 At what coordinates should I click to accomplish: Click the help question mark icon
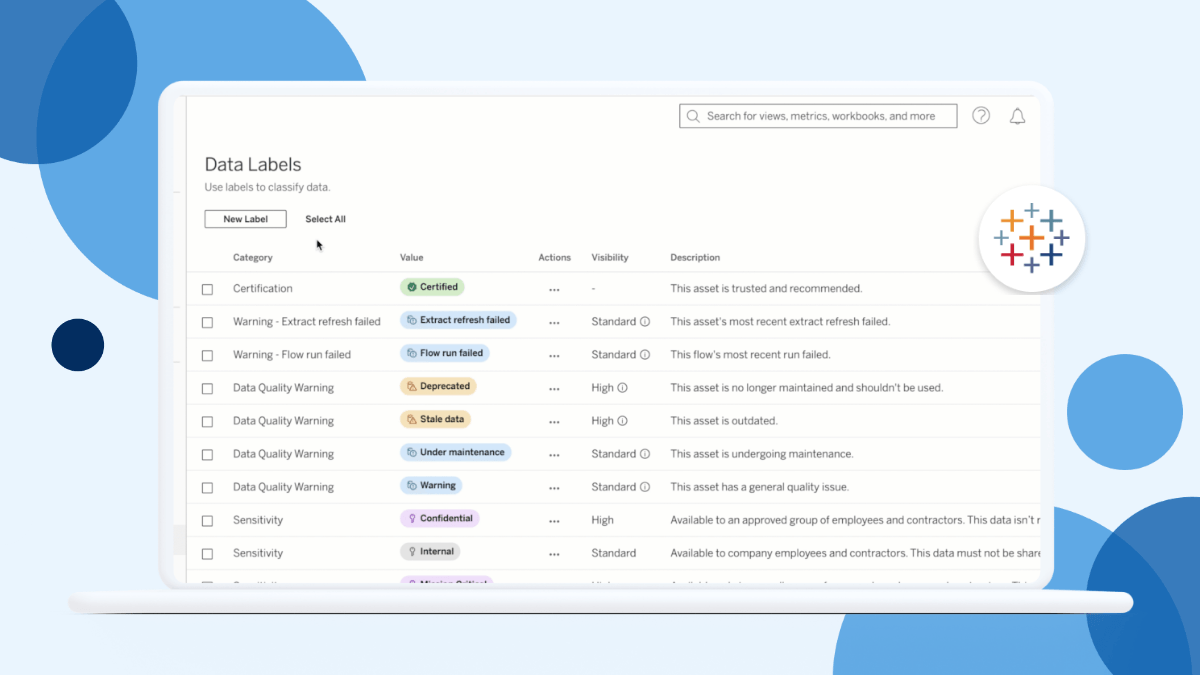(x=981, y=116)
